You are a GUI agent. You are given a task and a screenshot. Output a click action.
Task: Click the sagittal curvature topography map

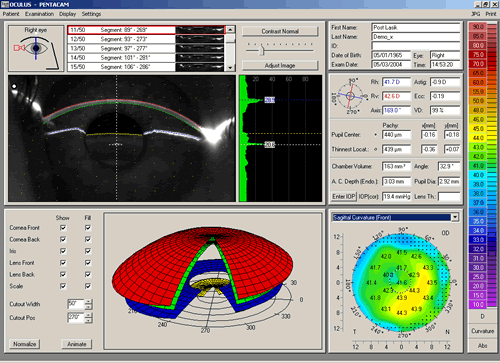click(401, 282)
